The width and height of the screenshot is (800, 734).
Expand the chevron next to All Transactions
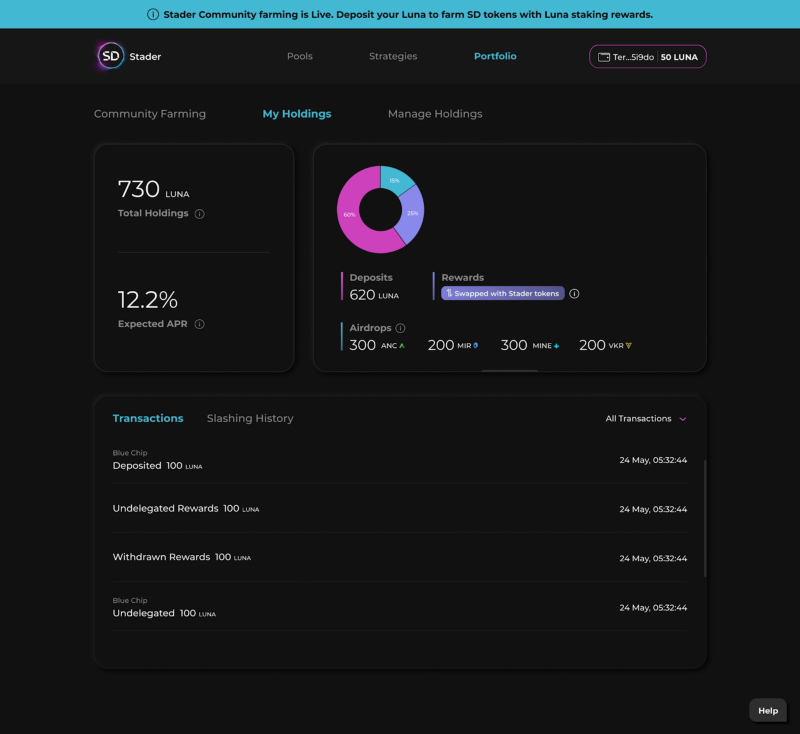click(x=683, y=419)
